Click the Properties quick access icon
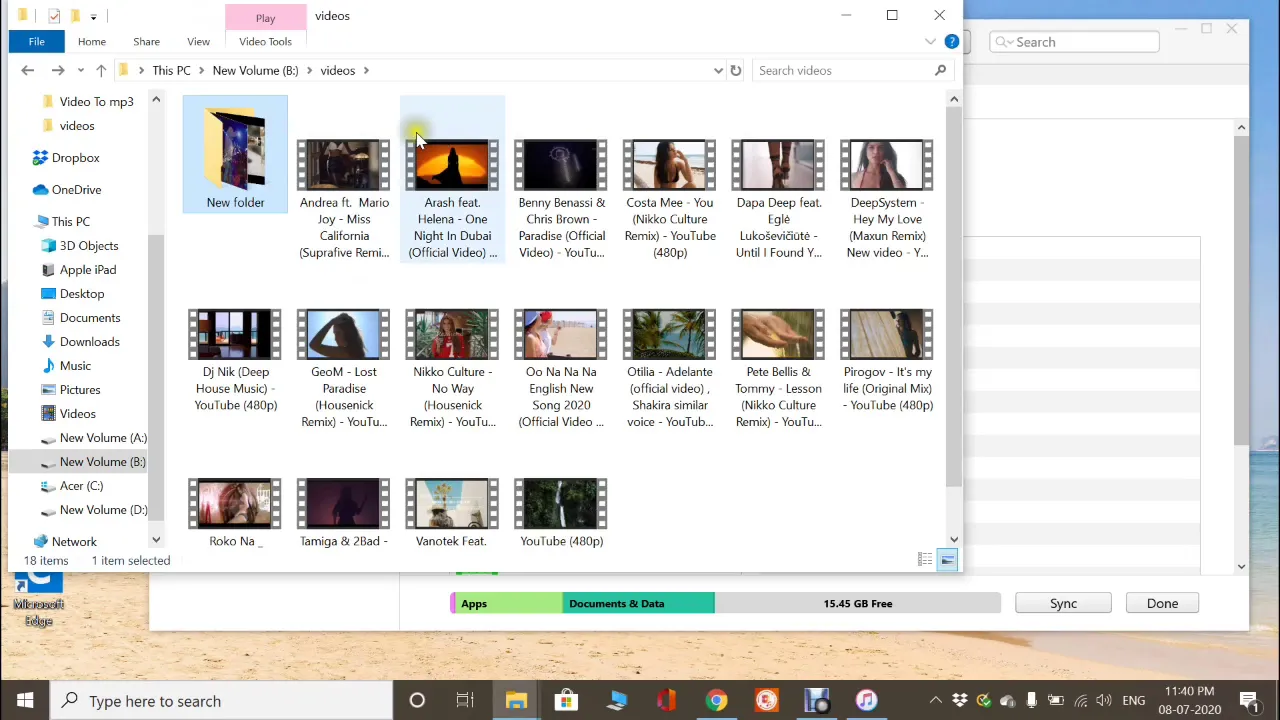1280x720 pixels. tap(54, 16)
